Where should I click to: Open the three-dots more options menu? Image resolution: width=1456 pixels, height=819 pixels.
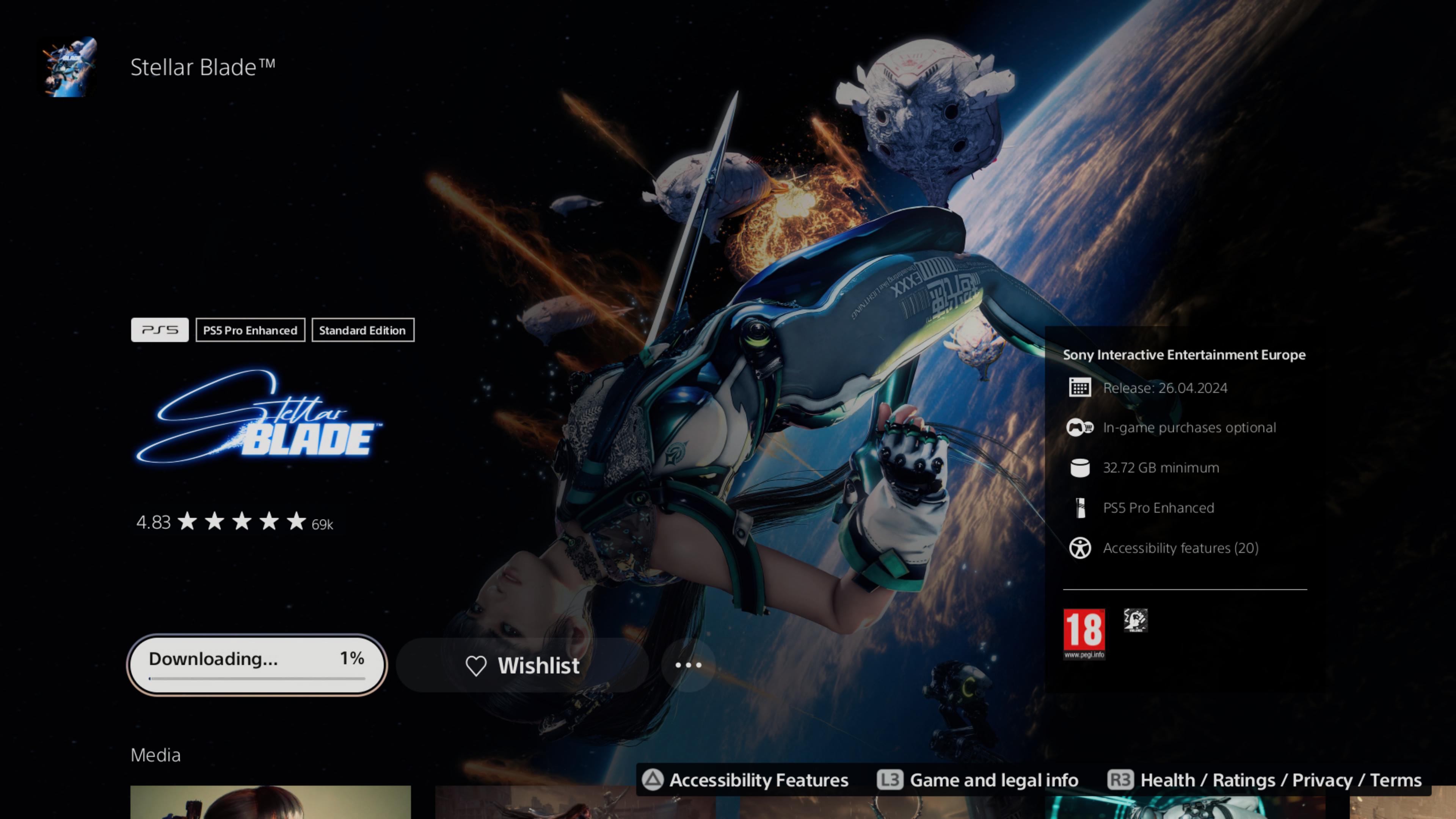point(689,665)
